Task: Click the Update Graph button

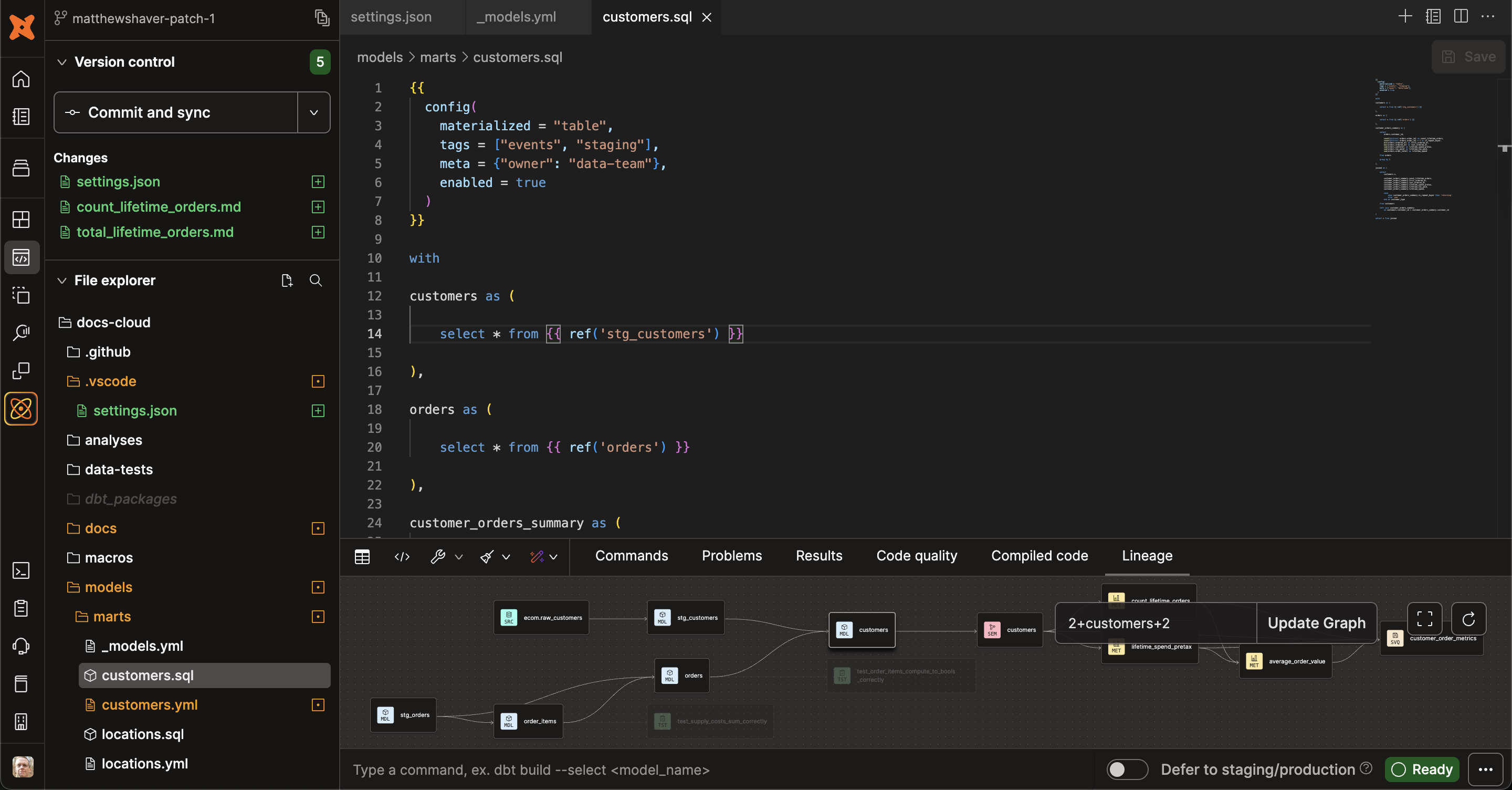Action: (1317, 622)
